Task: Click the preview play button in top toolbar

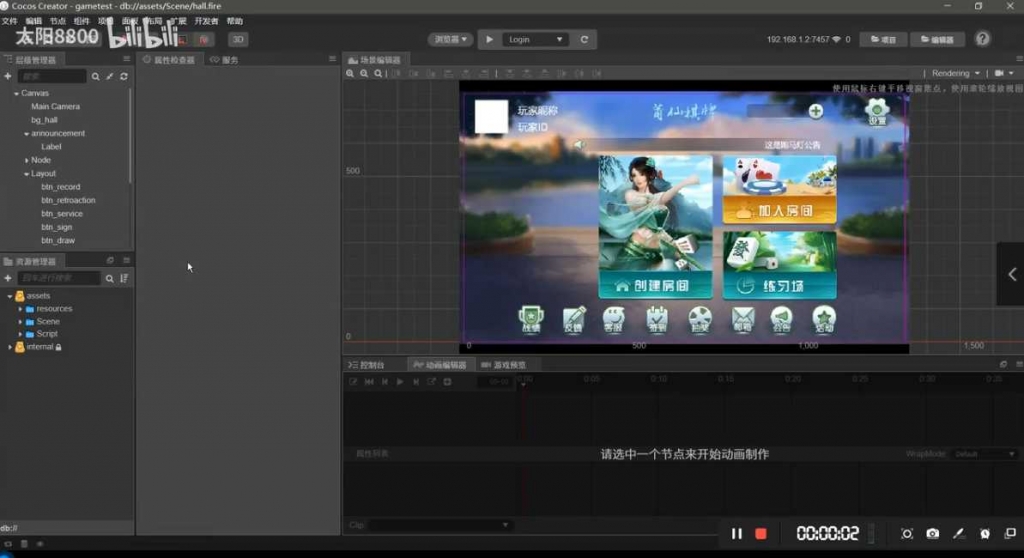Action: point(489,39)
